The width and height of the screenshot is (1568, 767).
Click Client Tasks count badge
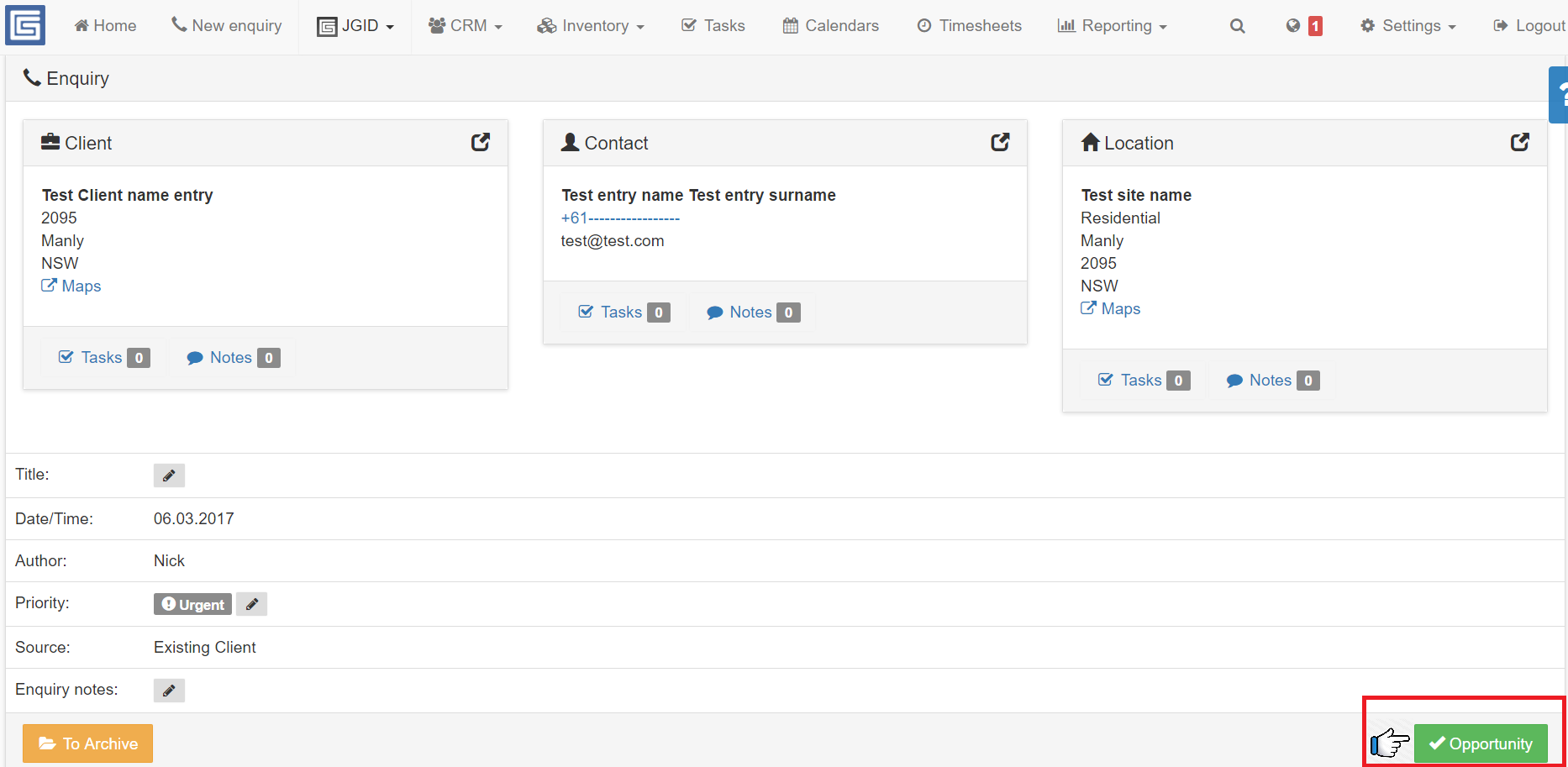(139, 358)
